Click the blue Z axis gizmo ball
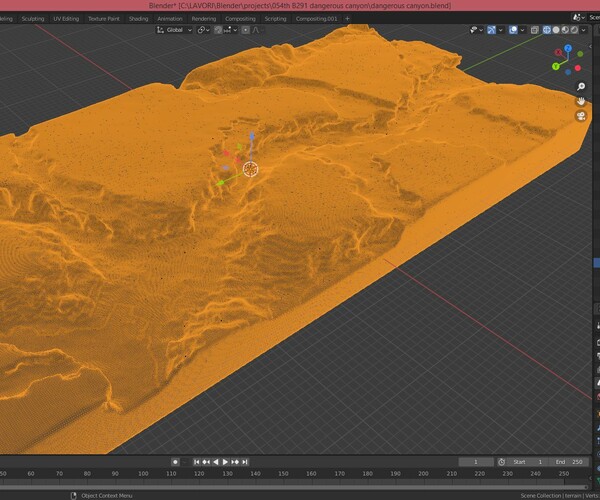 [568, 48]
